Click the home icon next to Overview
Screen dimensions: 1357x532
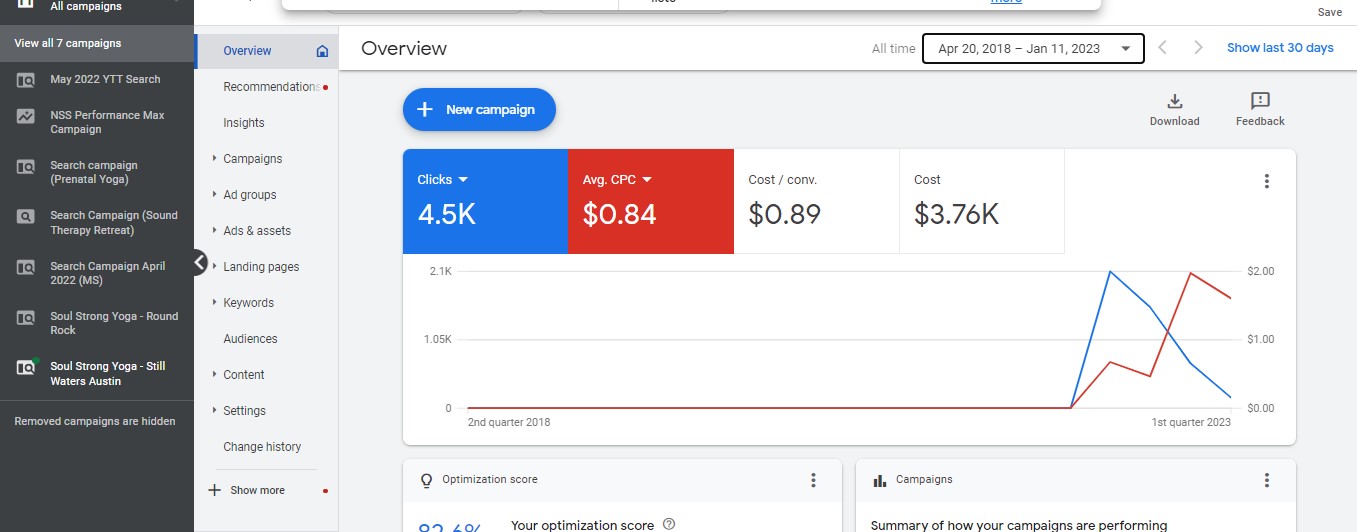[x=322, y=51]
